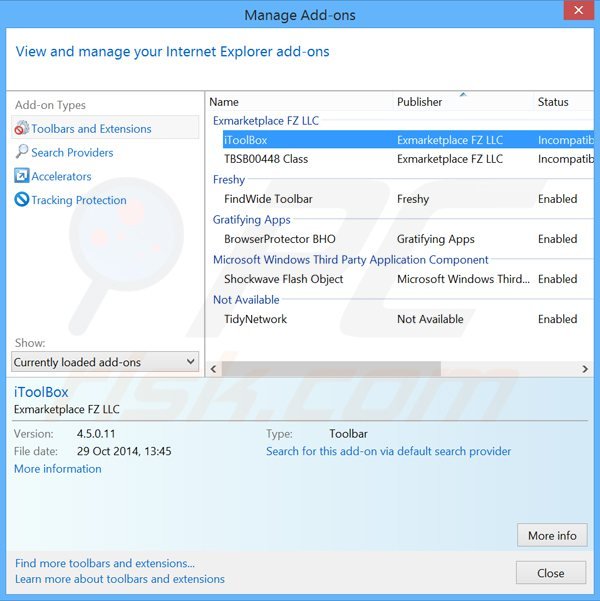
Task: Click the Toolbars and Extensions icon
Action: click(x=21, y=129)
